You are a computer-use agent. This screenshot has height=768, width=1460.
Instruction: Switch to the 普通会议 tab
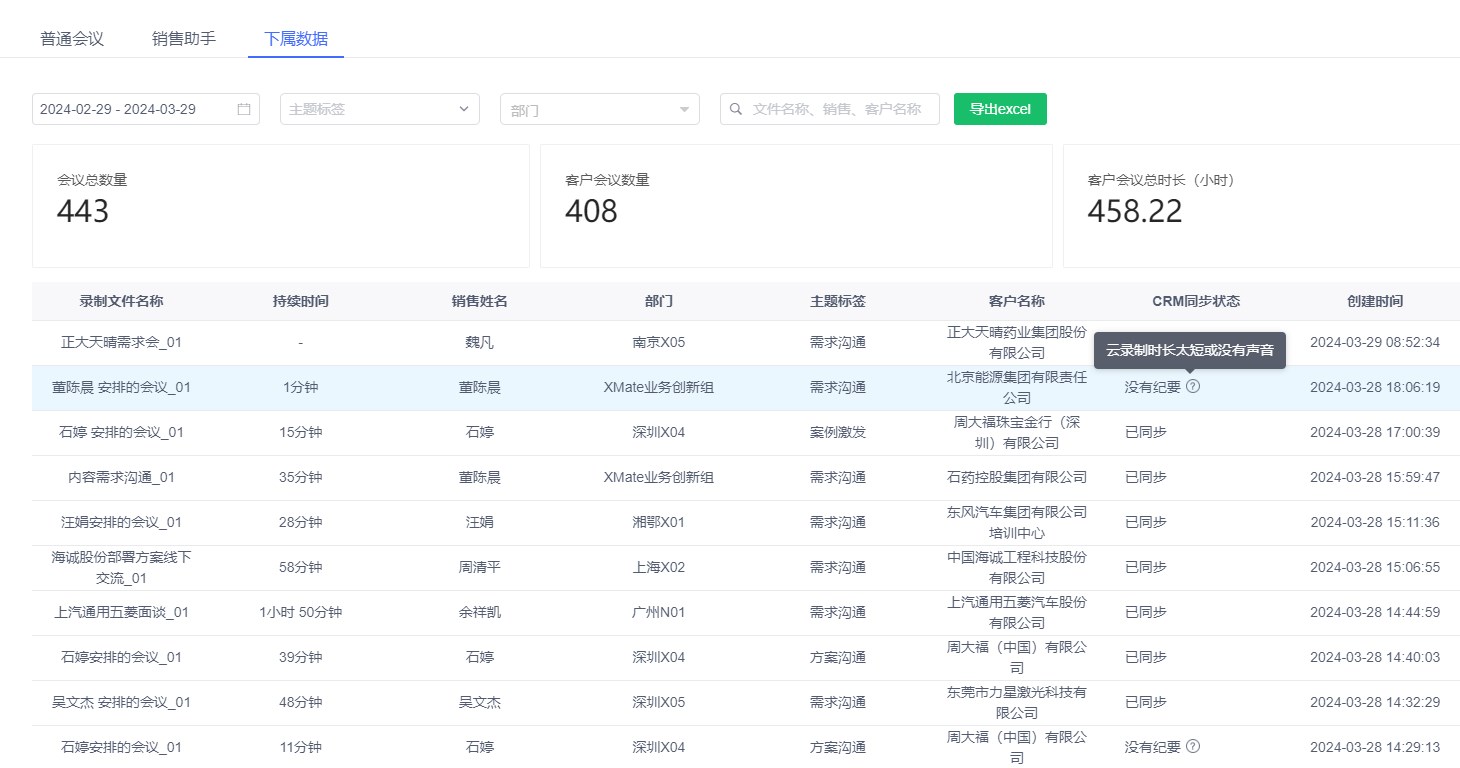click(x=72, y=39)
